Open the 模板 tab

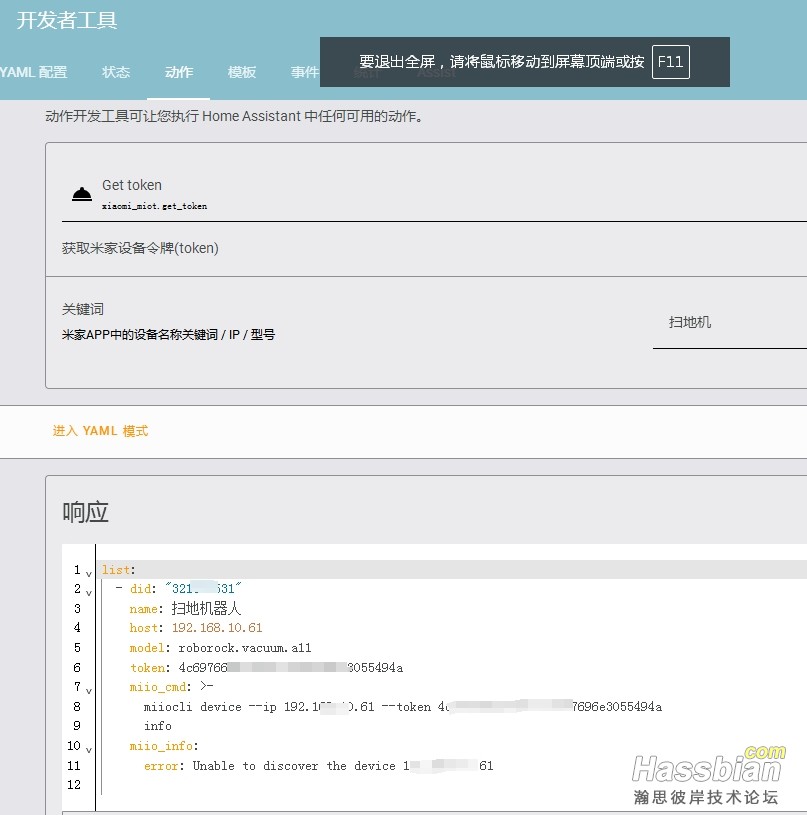(x=242, y=72)
